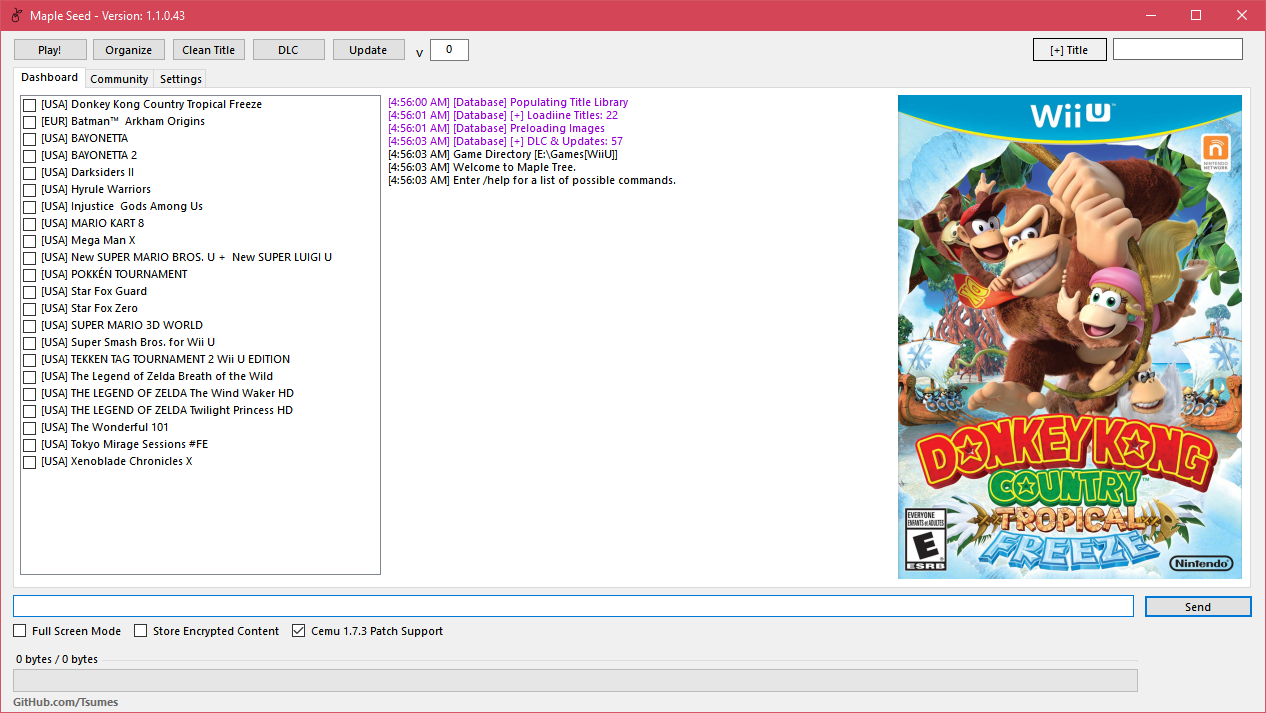Tick the Donkey Kong Country Tropical Freeze checkbox
The height and width of the screenshot is (713, 1266).
click(x=30, y=105)
